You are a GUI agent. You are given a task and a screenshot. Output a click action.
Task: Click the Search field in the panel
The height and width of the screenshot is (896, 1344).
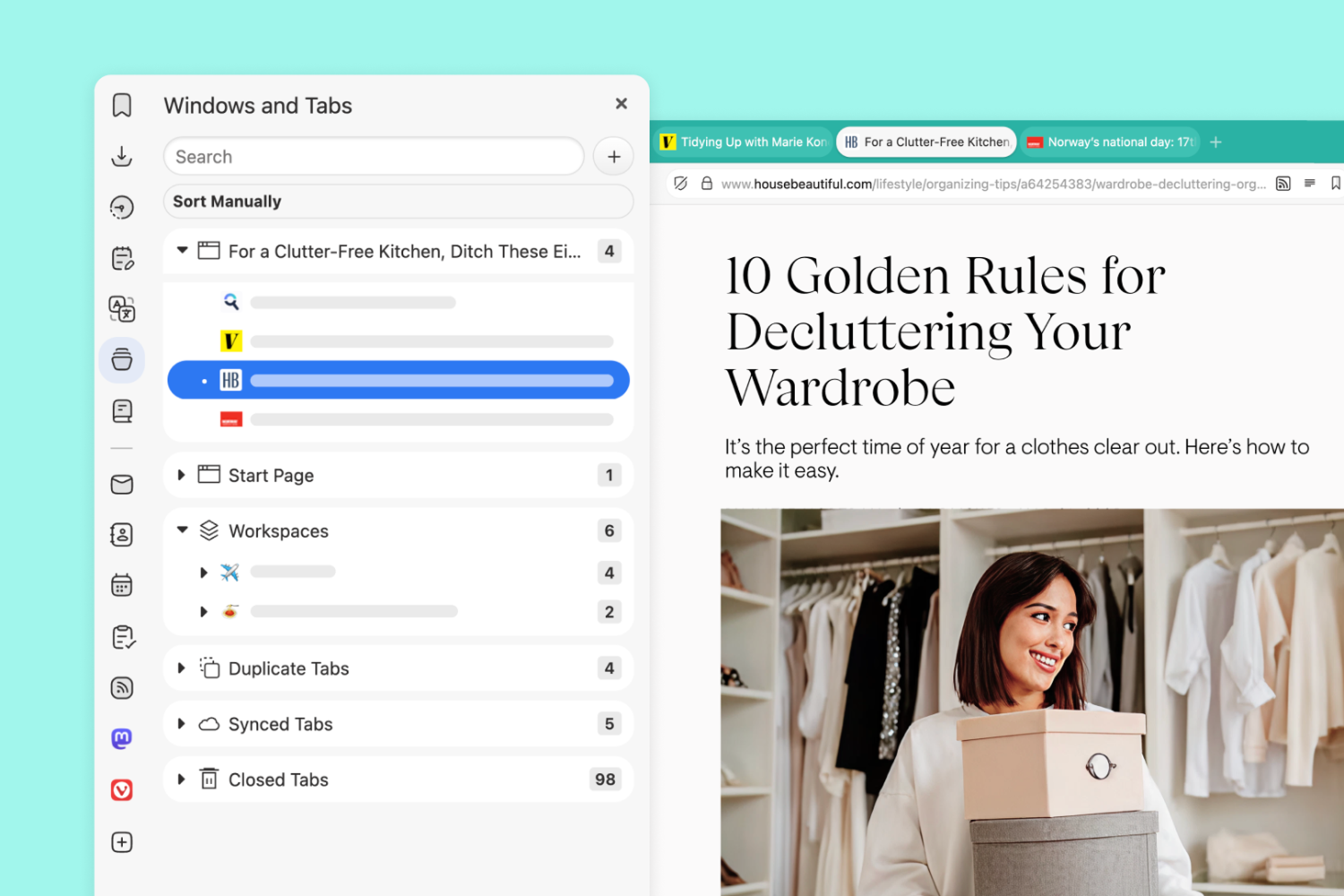(x=374, y=157)
